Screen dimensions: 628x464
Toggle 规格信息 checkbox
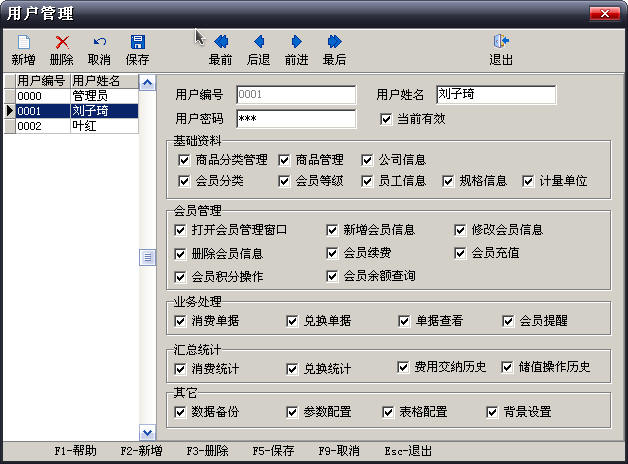[x=448, y=181]
